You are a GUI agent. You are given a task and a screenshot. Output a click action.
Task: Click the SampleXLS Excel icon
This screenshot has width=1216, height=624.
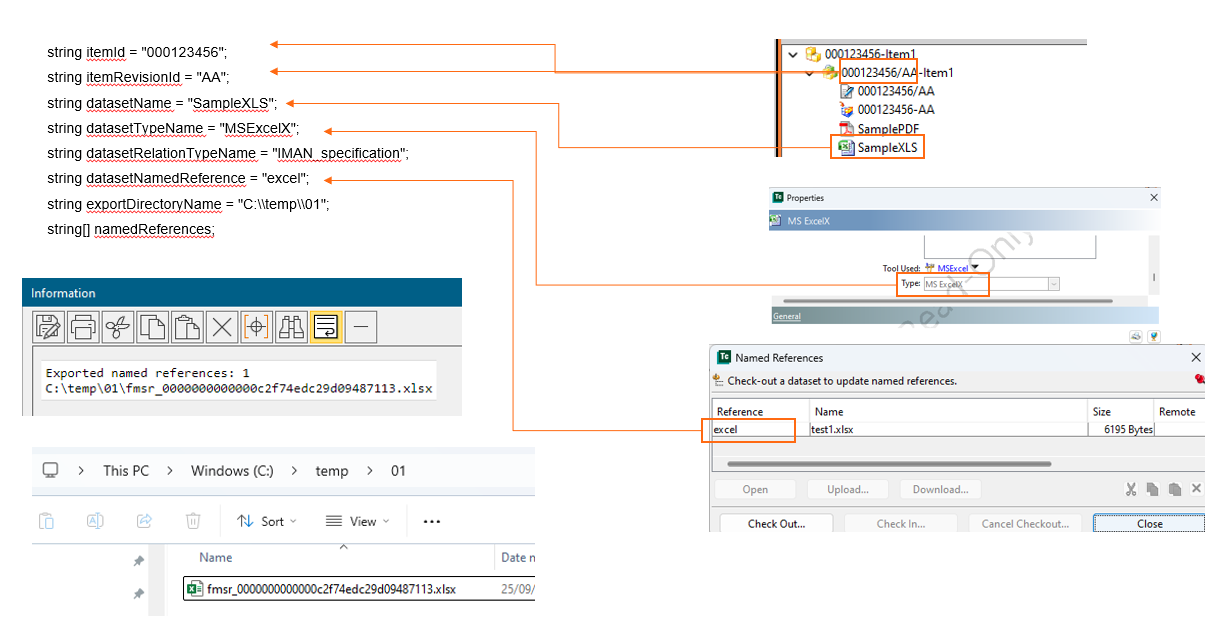pos(846,148)
